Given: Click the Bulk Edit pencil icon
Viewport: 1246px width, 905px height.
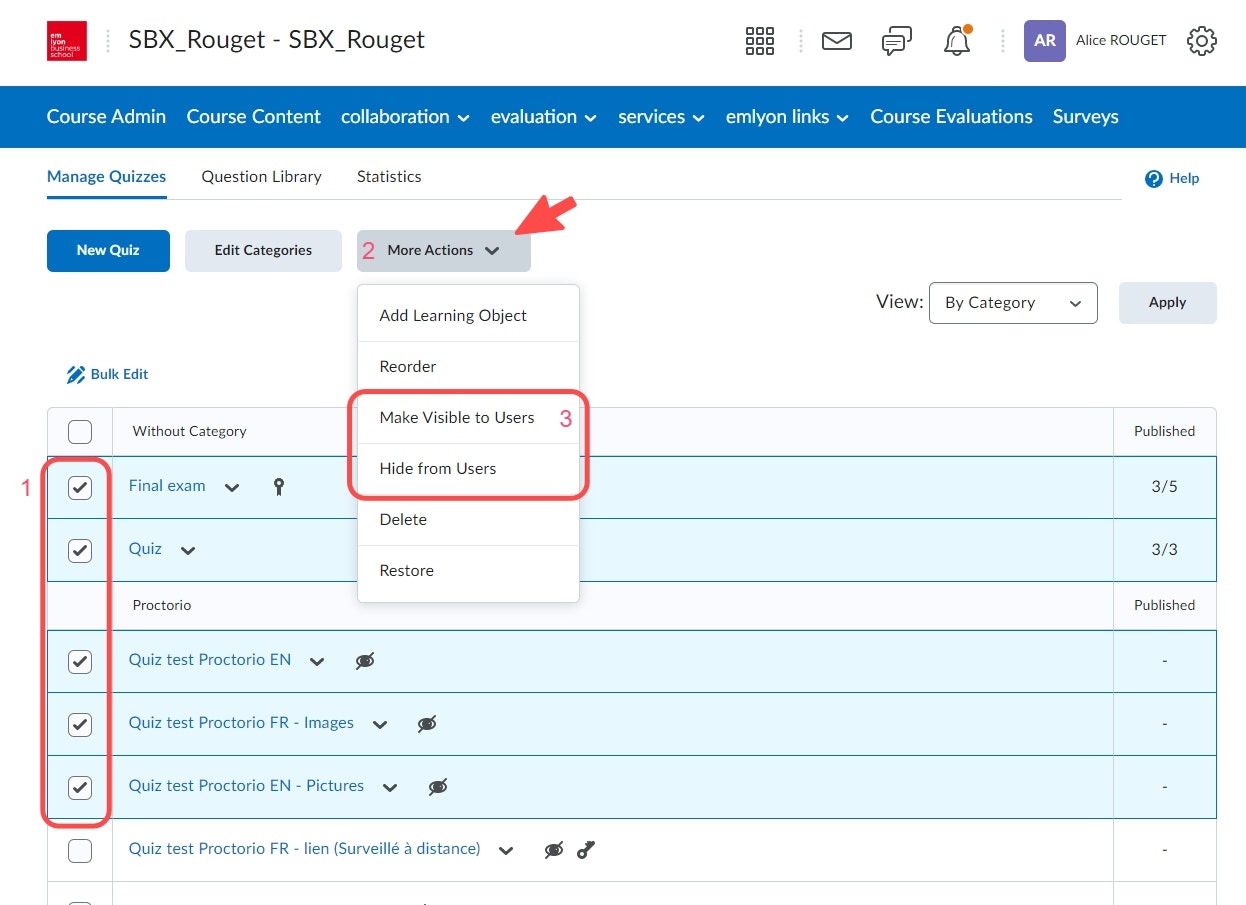Looking at the screenshot, I should pos(76,375).
